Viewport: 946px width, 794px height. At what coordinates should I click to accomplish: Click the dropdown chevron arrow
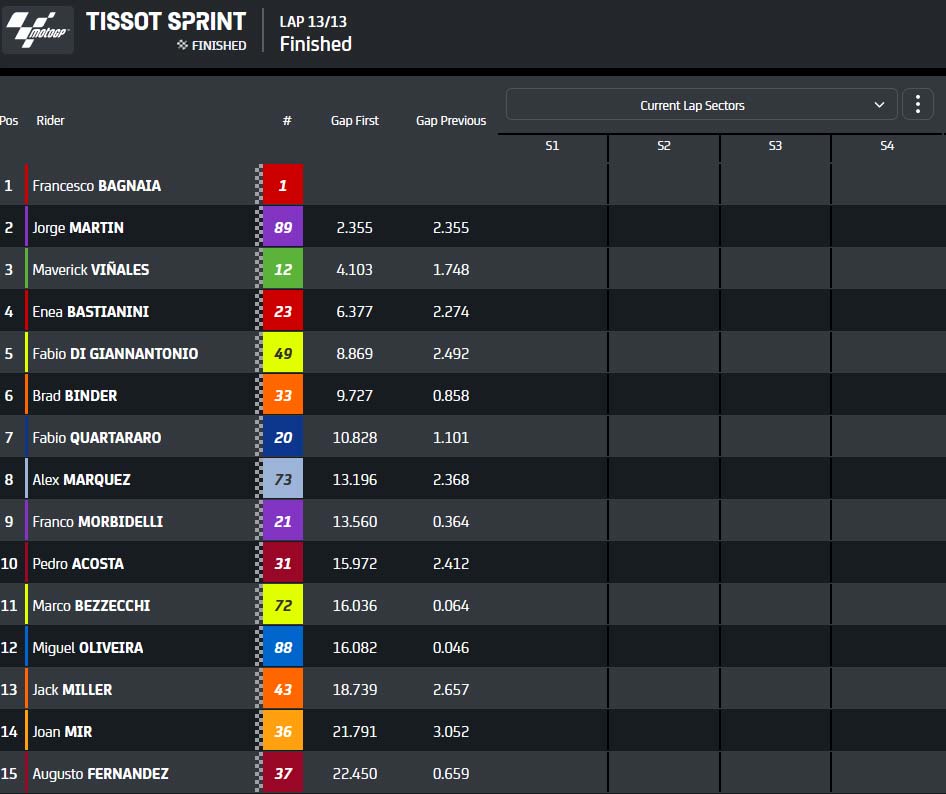[x=879, y=105]
